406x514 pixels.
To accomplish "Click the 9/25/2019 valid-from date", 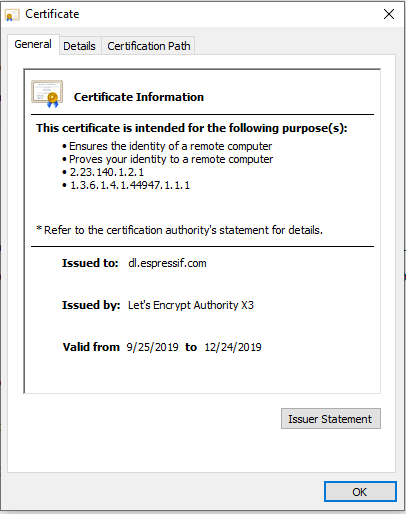I will coord(152,347).
